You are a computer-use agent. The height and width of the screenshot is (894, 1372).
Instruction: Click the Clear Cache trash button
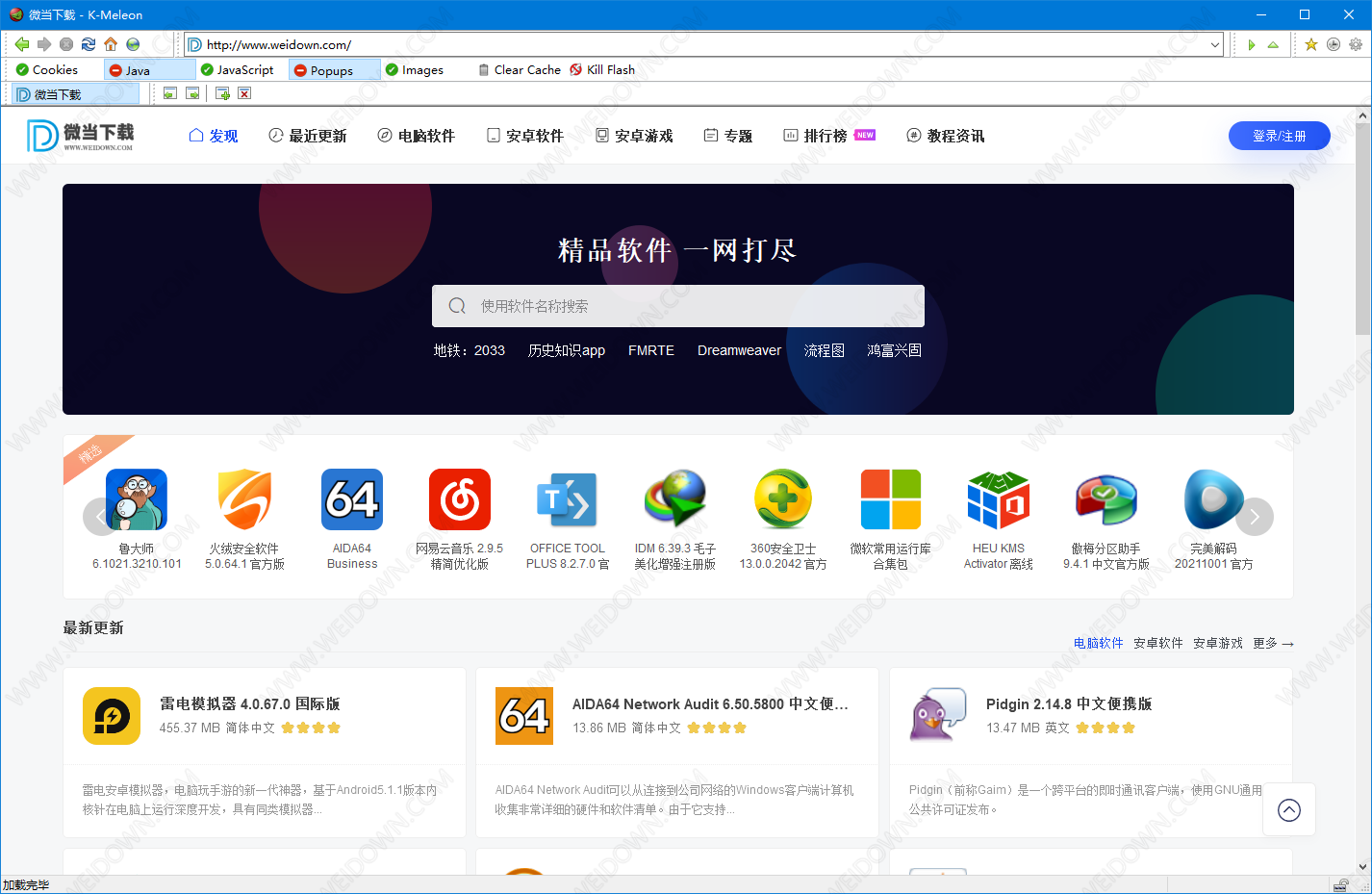[519, 70]
